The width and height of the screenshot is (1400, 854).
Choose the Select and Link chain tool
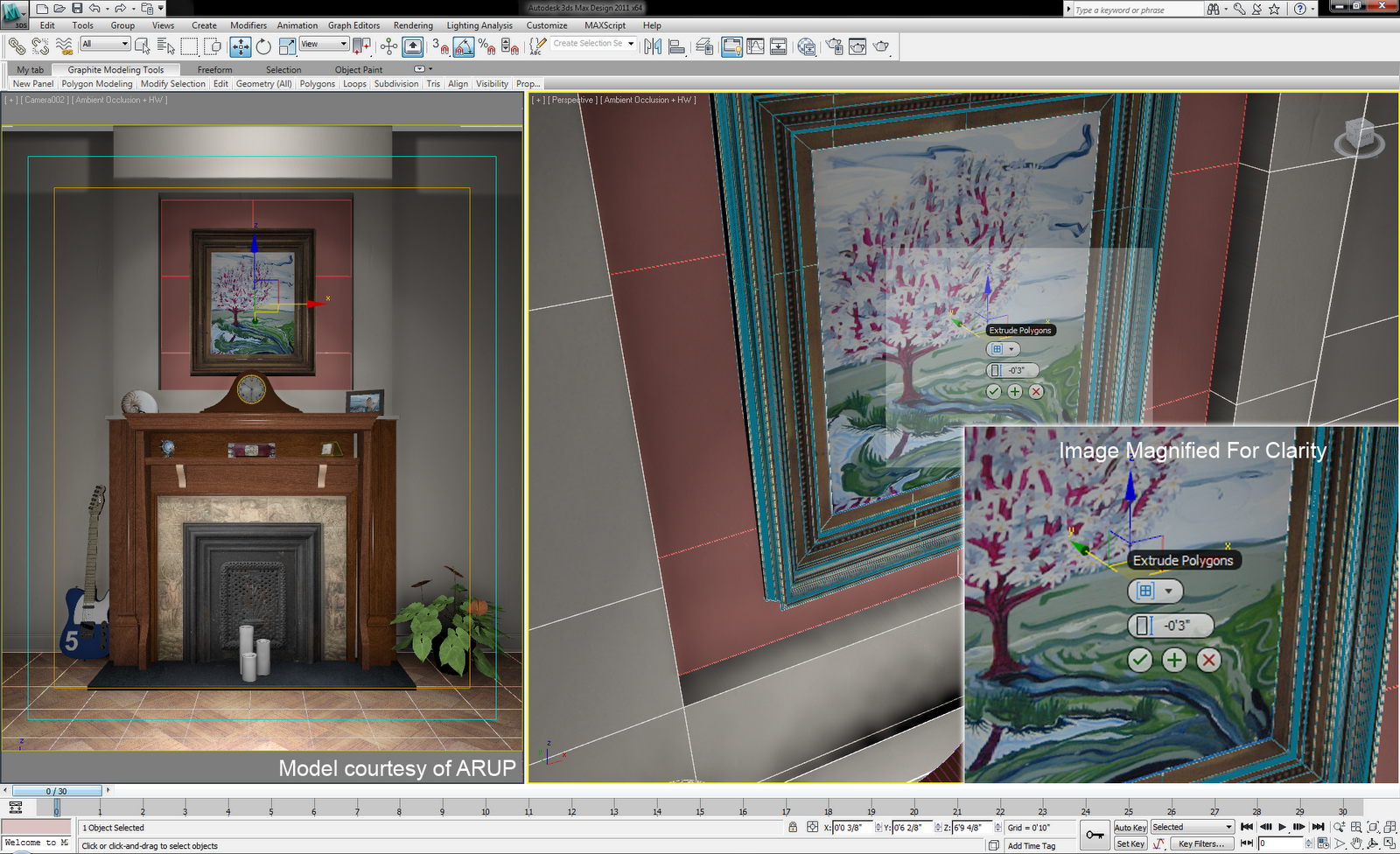click(x=17, y=45)
